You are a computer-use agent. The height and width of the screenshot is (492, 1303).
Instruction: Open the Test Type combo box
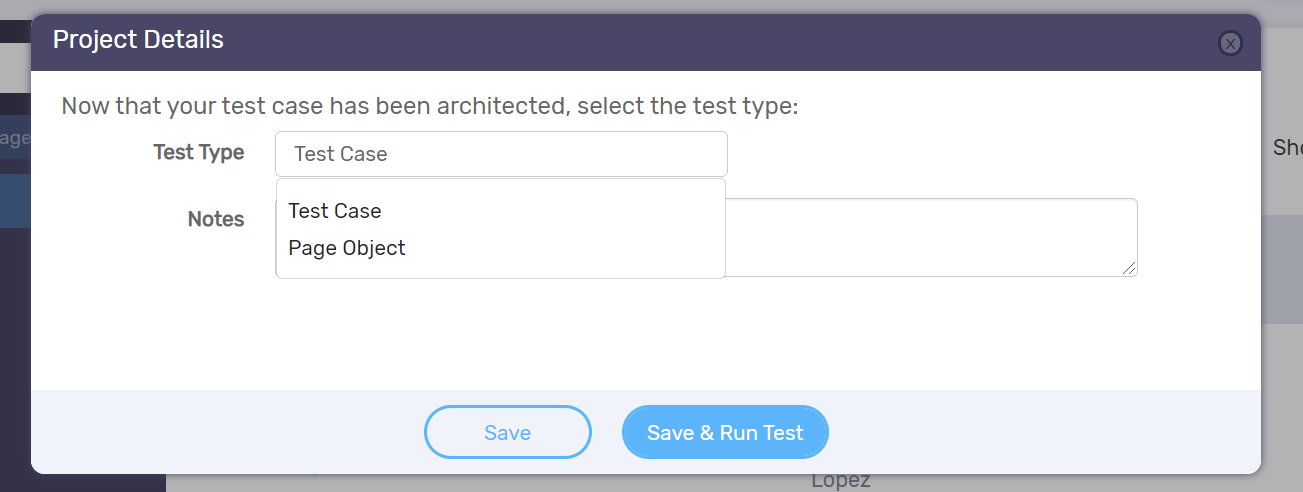(501, 154)
